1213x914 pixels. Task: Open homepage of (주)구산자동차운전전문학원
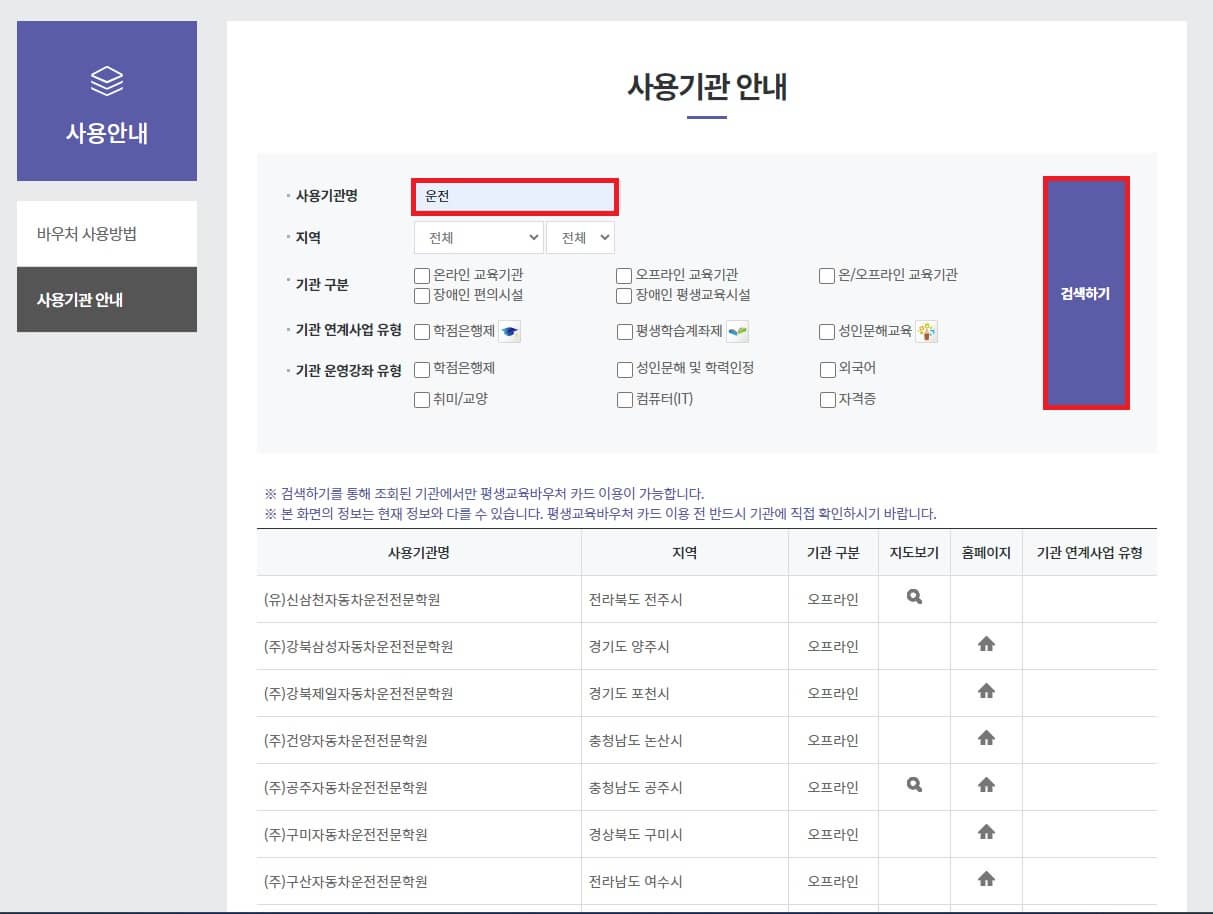click(985, 879)
